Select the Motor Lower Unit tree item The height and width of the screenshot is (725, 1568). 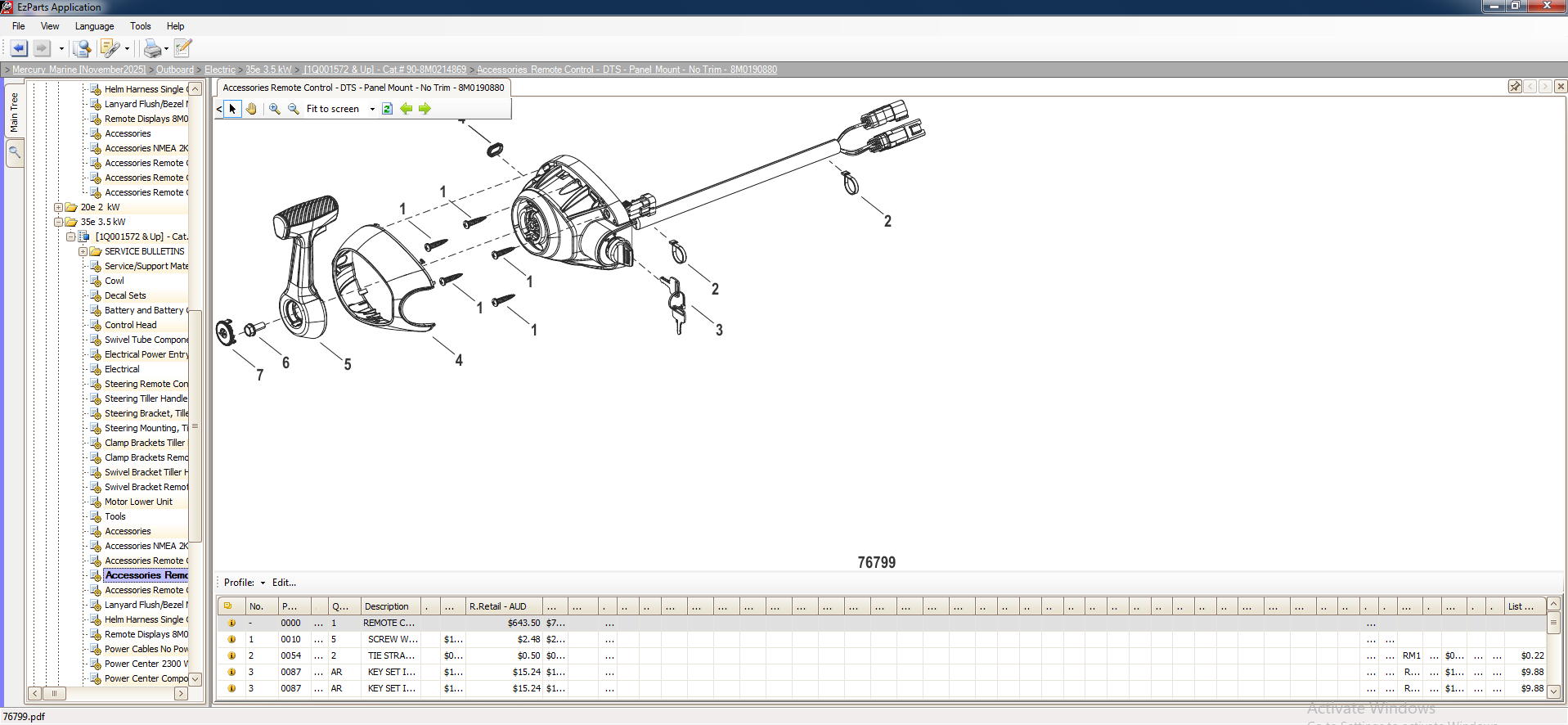[138, 502]
